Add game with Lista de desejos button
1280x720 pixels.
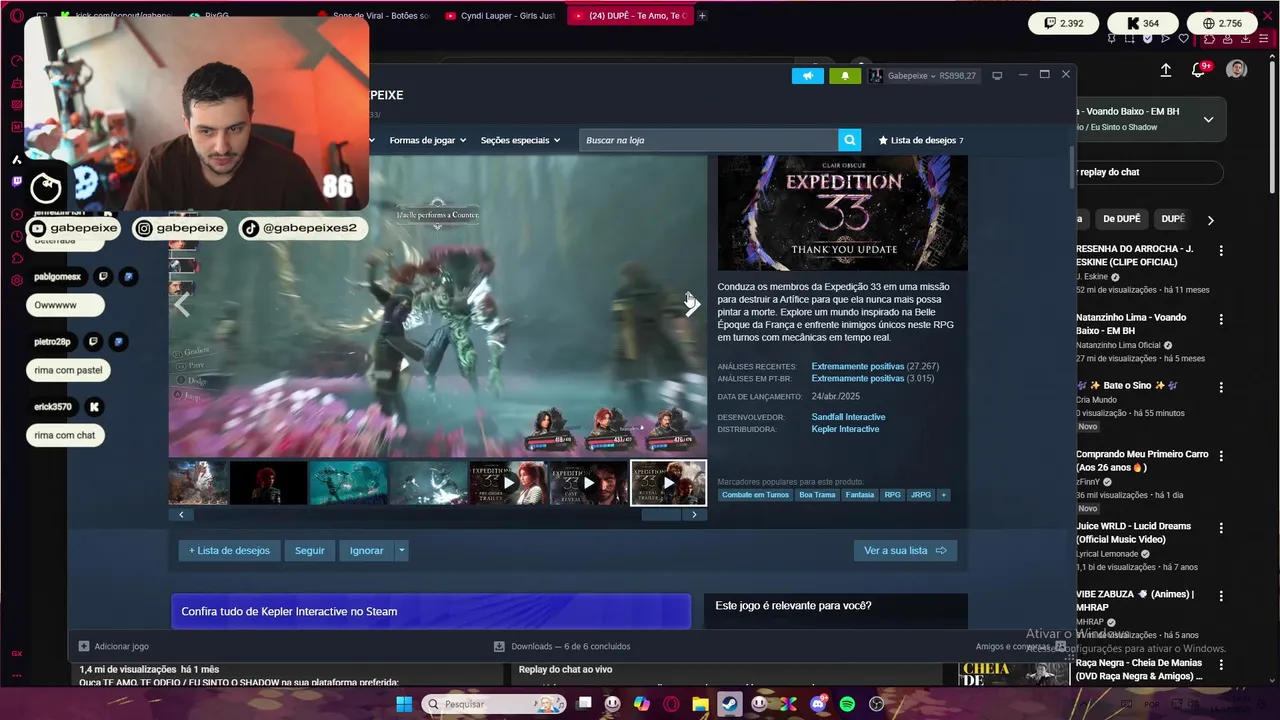[229, 550]
